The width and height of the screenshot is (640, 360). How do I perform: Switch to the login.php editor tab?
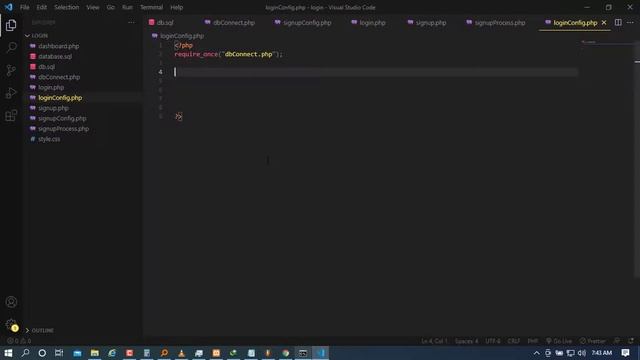click(372, 22)
